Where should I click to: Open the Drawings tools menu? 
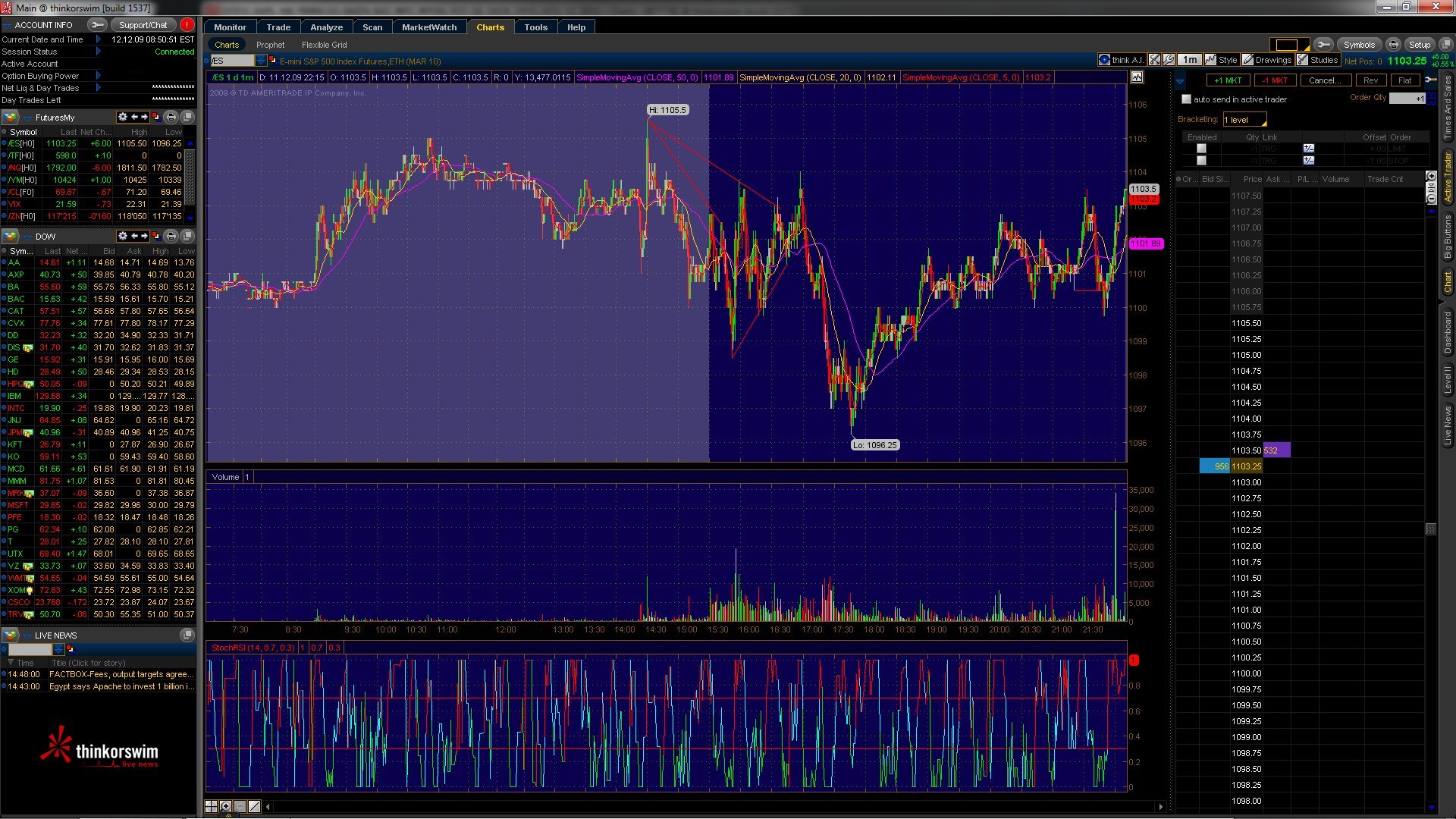point(1267,60)
